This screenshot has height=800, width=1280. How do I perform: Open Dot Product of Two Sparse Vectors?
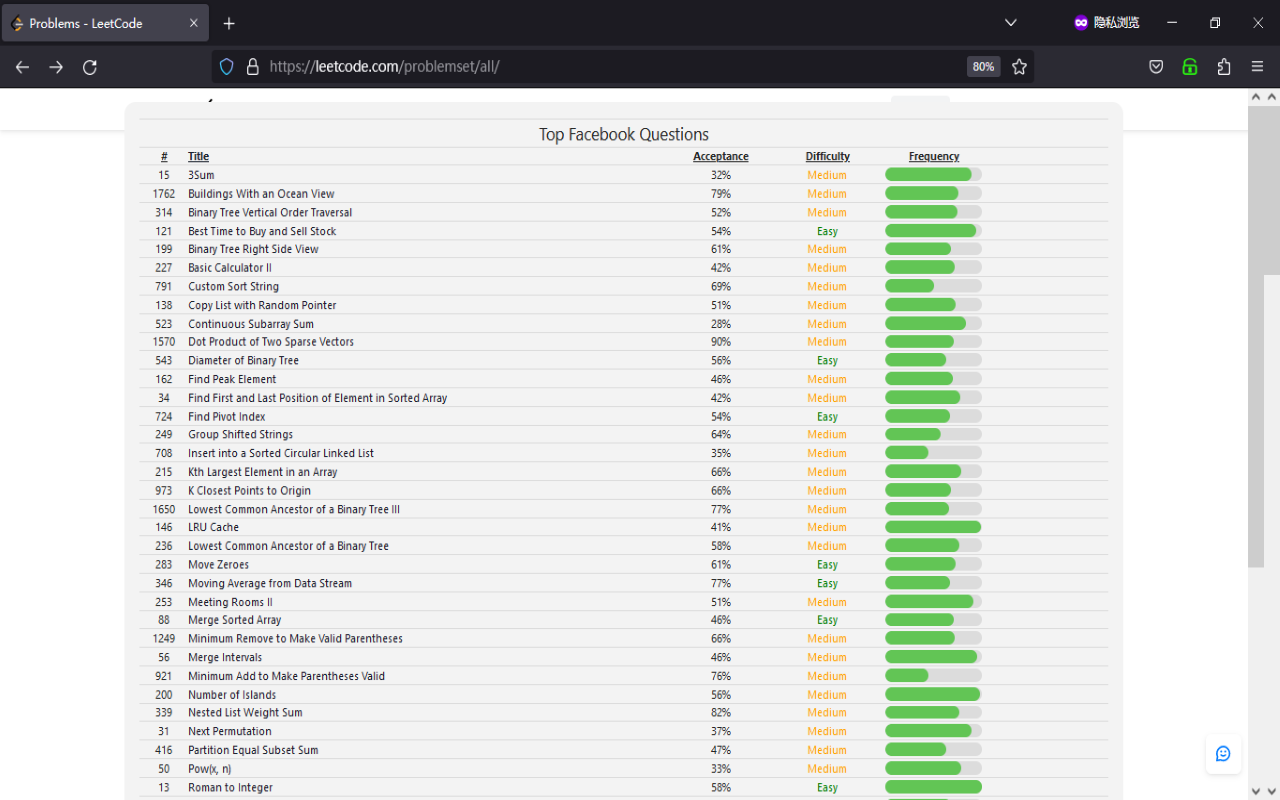click(271, 342)
